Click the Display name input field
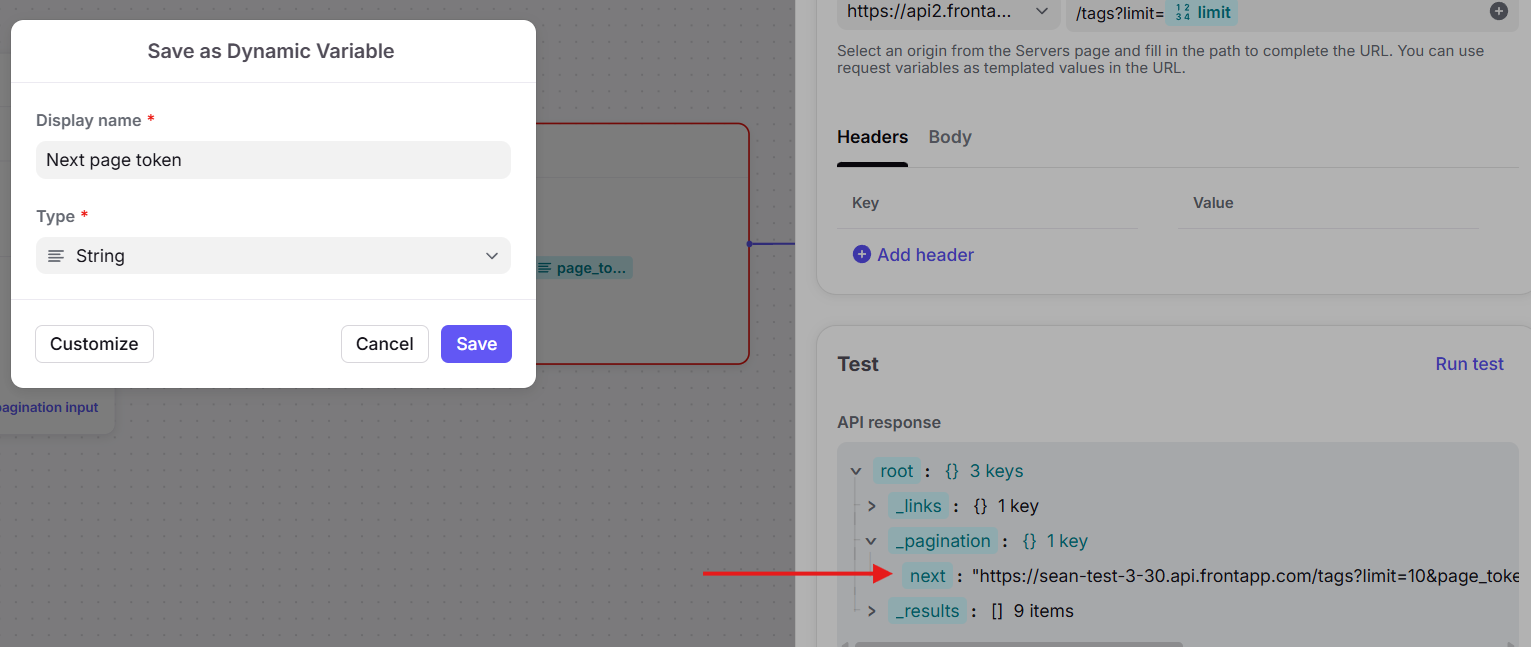1531x647 pixels. tap(273, 160)
